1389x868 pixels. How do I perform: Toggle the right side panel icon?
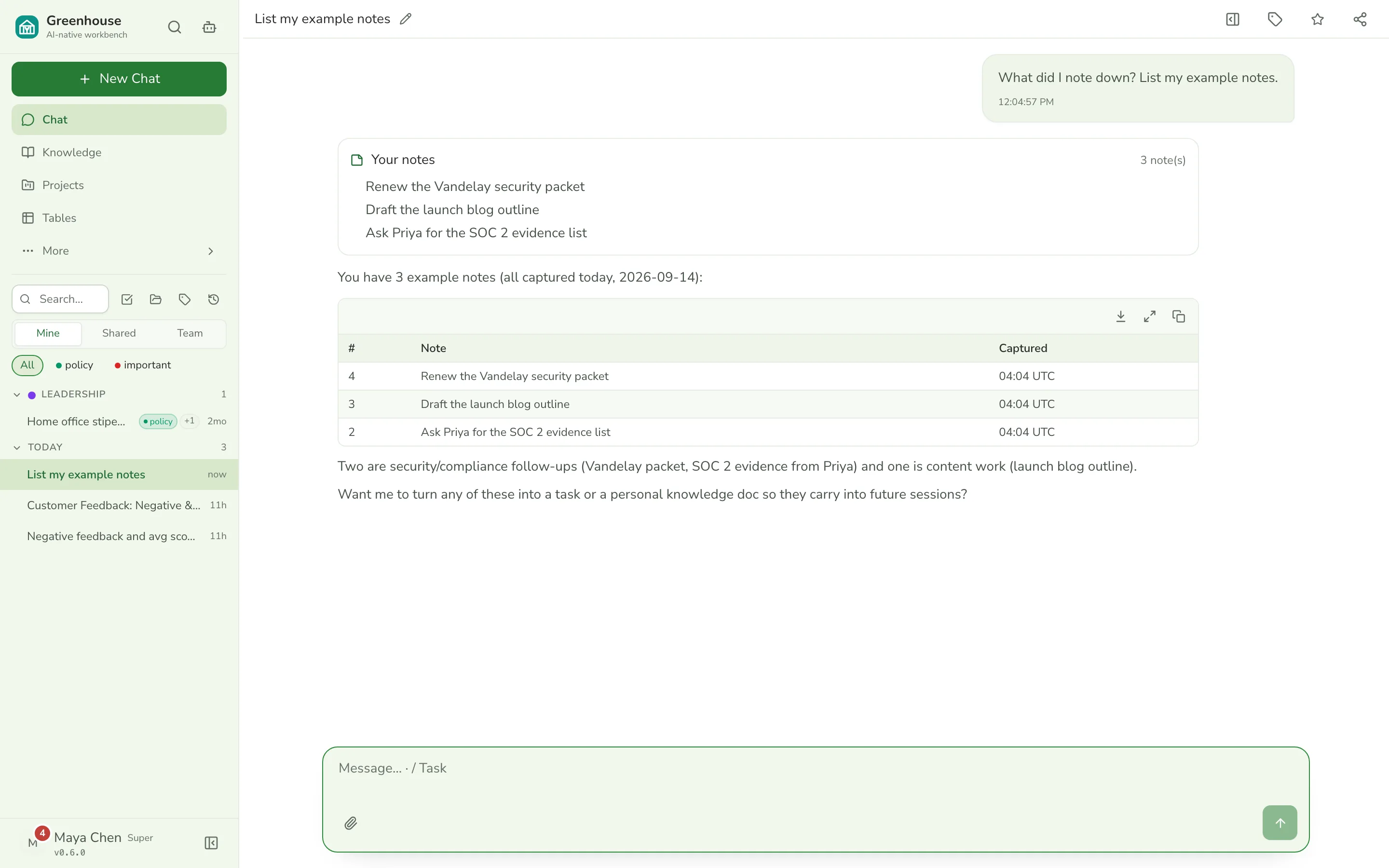[x=1232, y=19]
